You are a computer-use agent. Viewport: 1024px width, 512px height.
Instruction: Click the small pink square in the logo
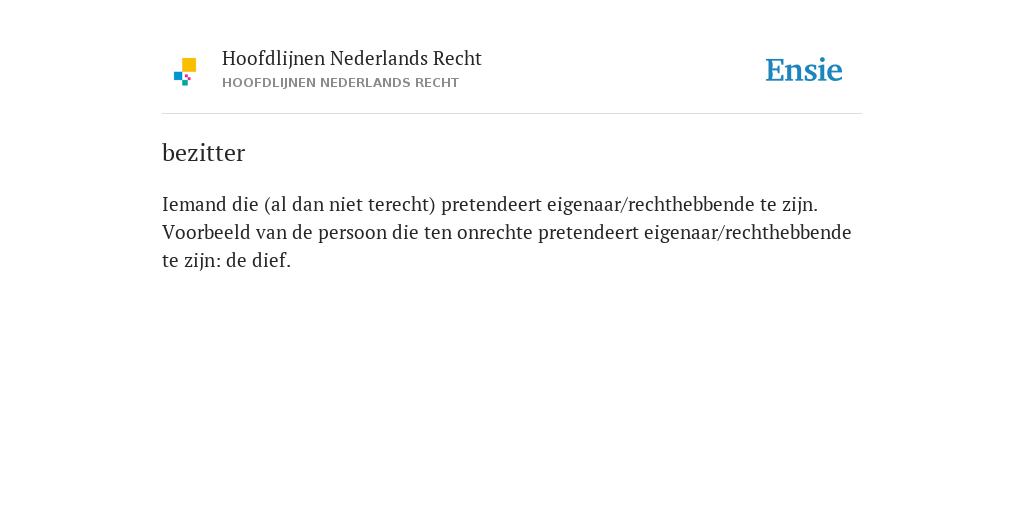point(187,77)
